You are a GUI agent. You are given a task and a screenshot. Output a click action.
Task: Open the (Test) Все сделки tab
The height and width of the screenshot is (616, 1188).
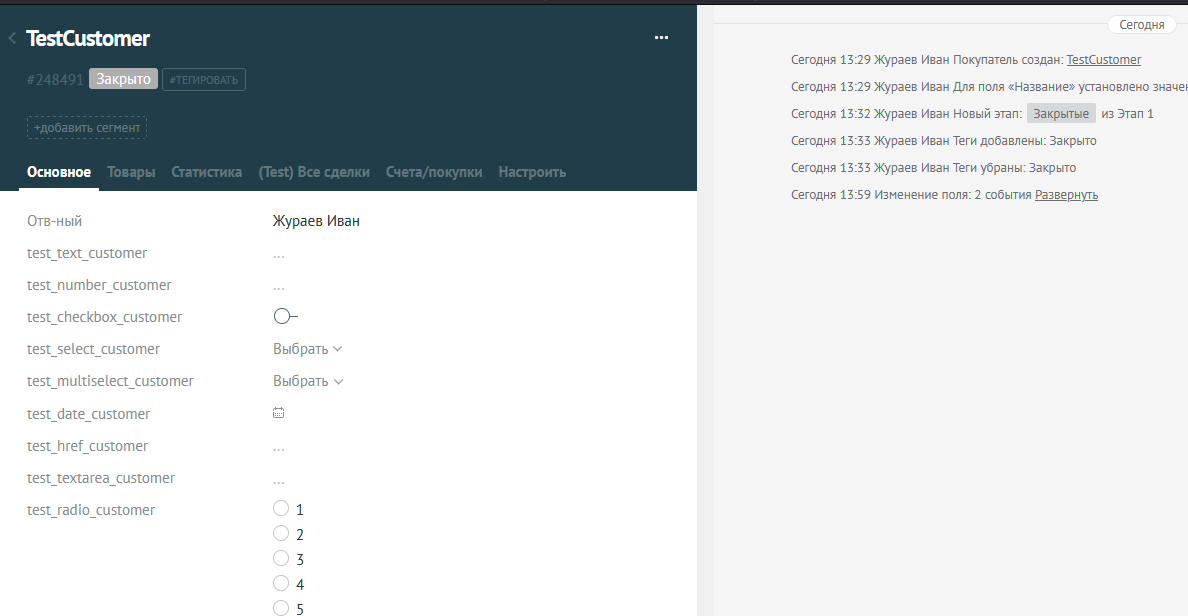click(314, 172)
